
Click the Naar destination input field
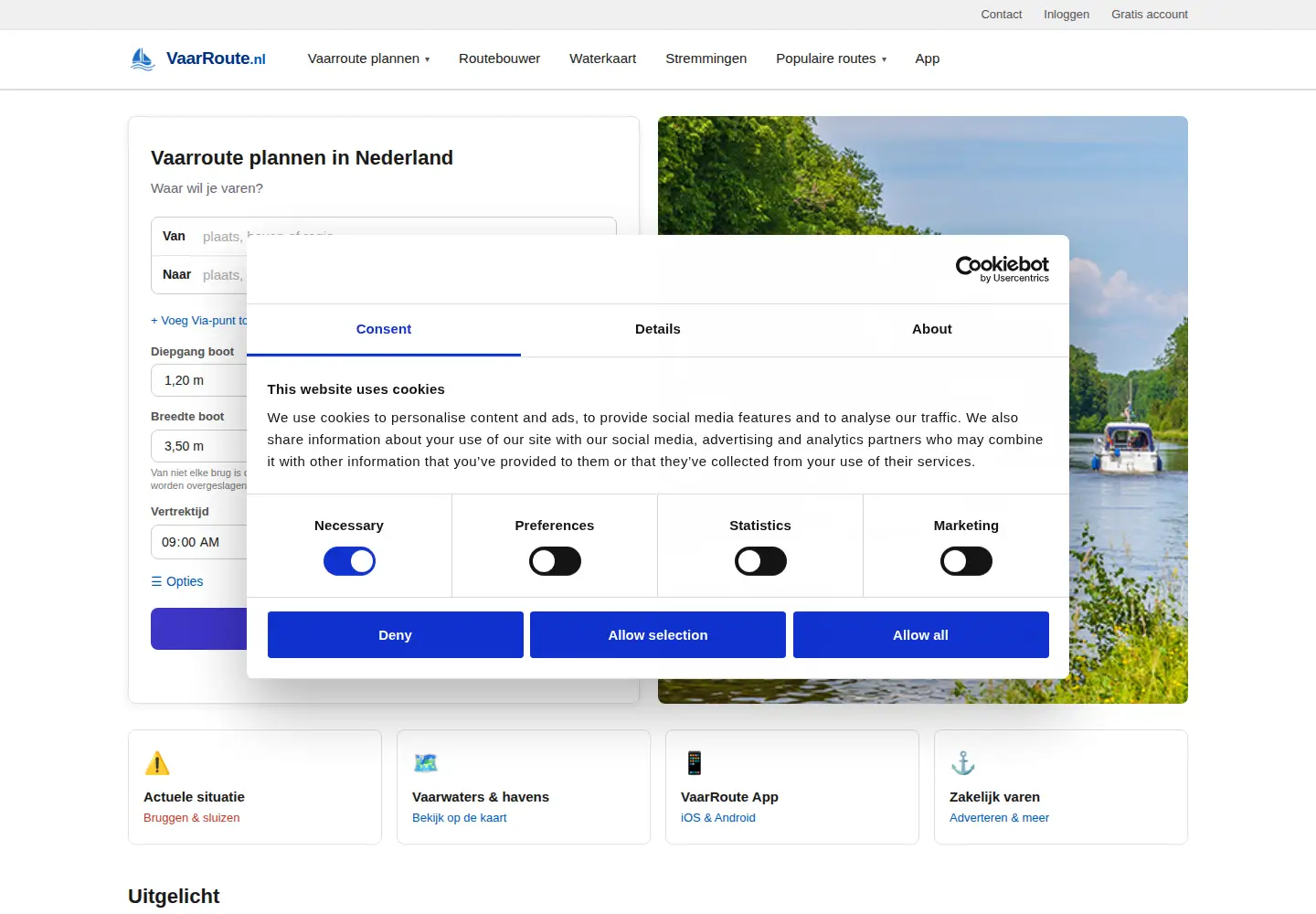[x=199, y=275]
